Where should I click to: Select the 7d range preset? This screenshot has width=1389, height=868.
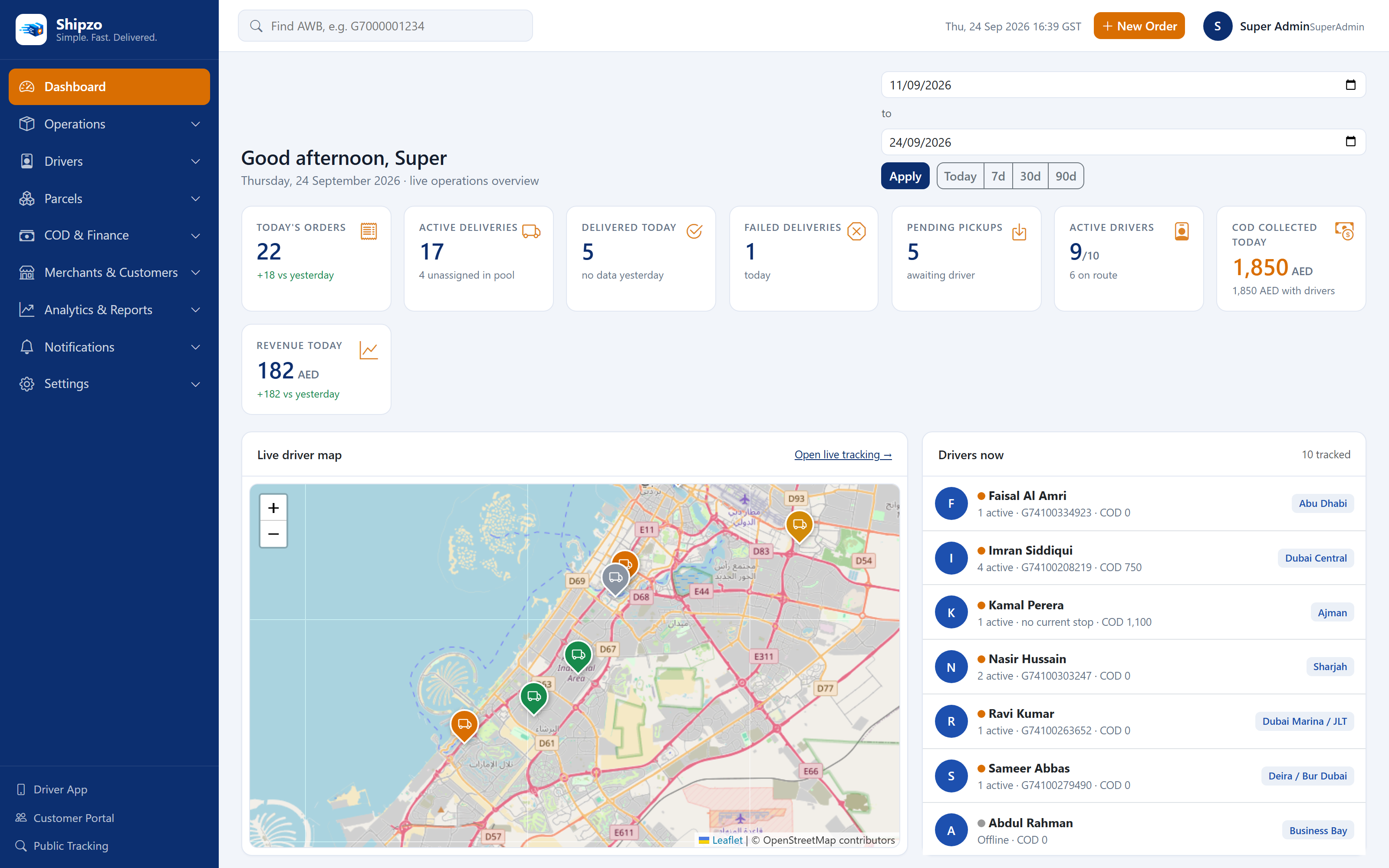coord(998,176)
